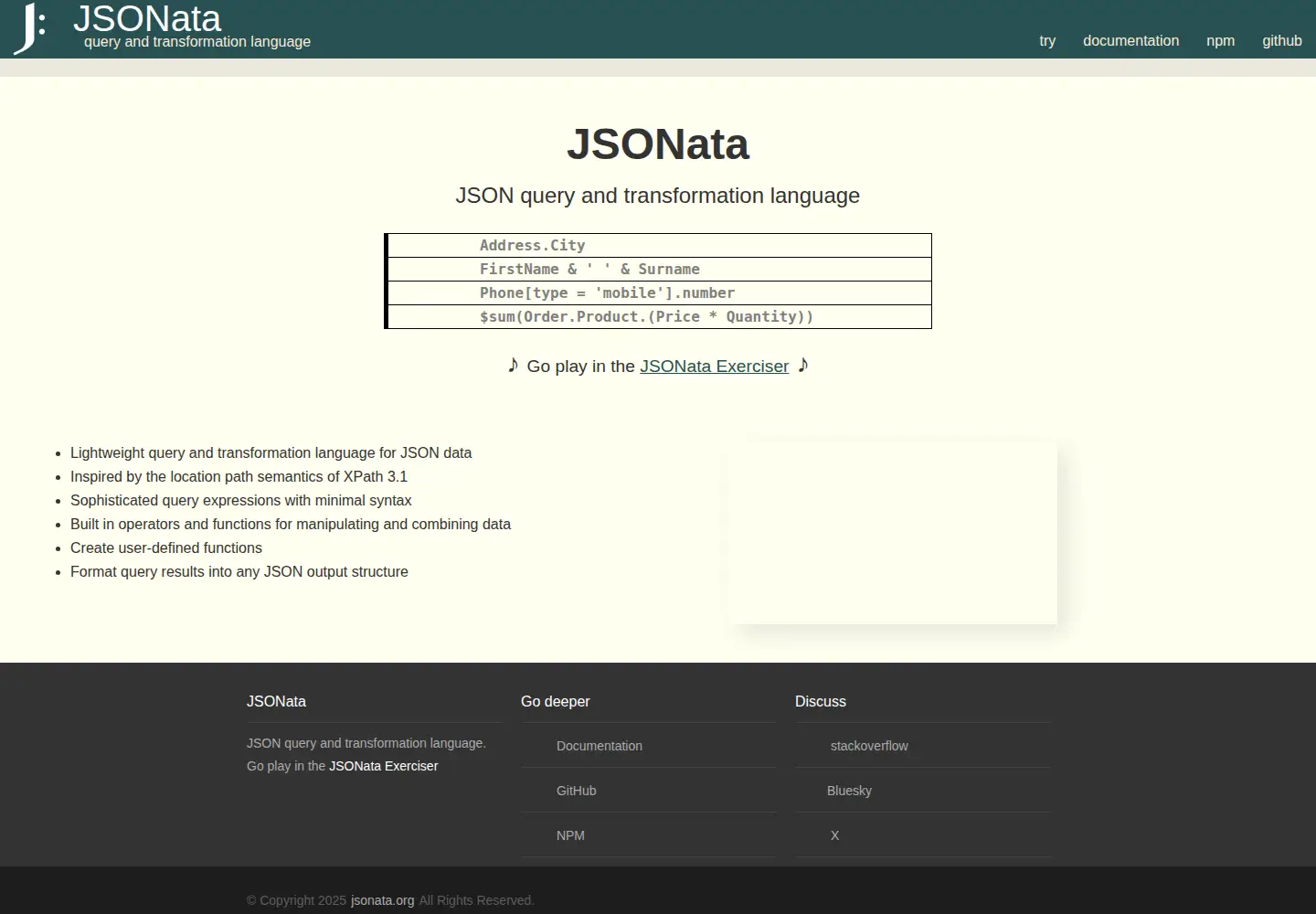This screenshot has width=1316, height=914.
Task: Click the 'Discuss' footer heading
Action: click(x=821, y=701)
